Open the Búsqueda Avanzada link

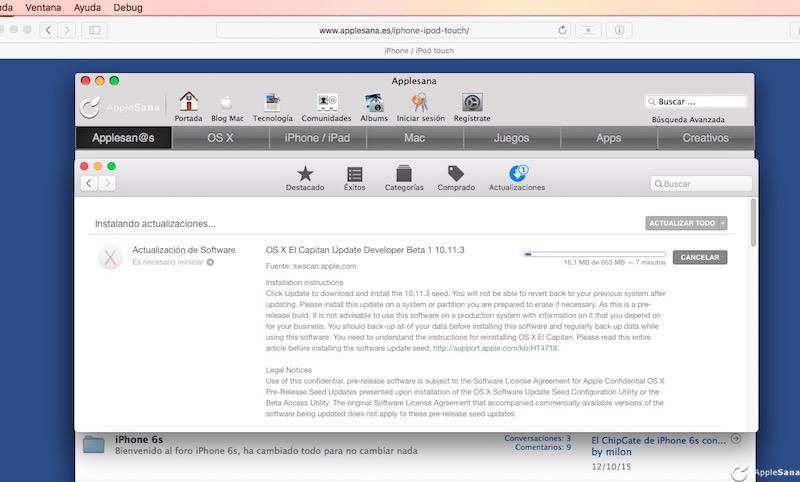(688, 119)
